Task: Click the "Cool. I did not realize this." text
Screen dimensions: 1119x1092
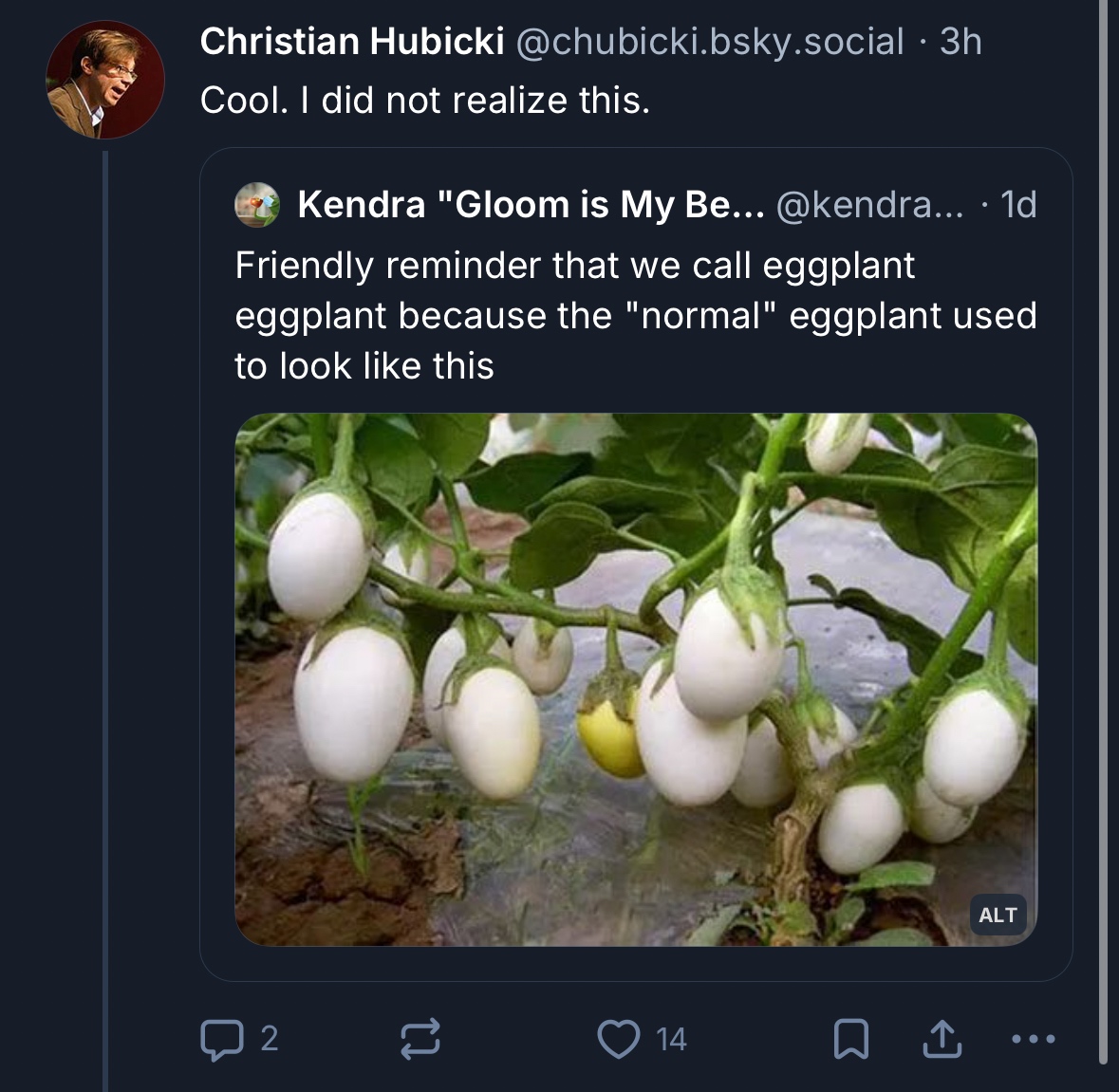Action: tap(425, 101)
